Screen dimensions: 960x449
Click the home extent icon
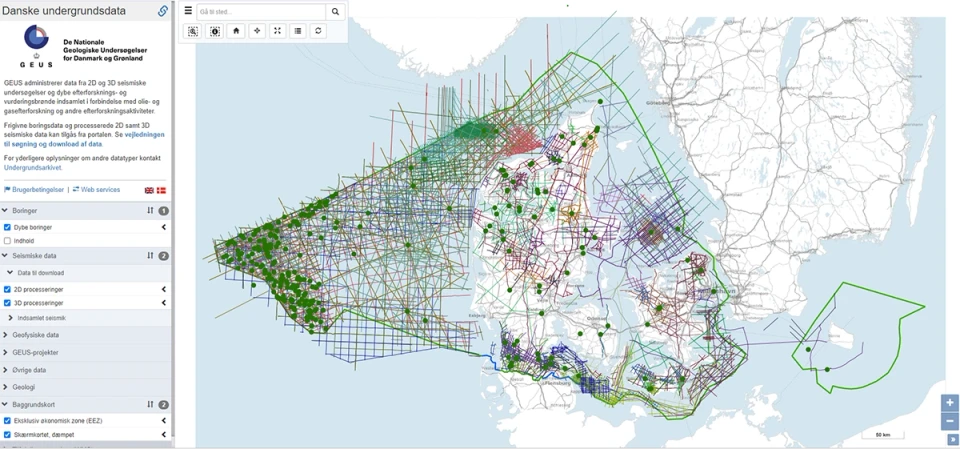[x=236, y=31]
